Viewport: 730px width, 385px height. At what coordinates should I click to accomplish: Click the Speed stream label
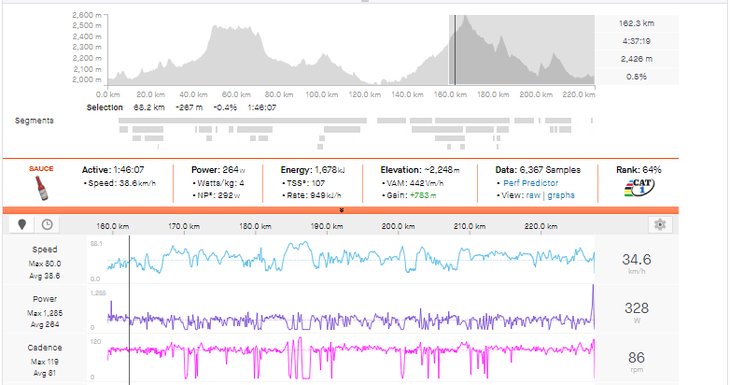(x=45, y=250)
